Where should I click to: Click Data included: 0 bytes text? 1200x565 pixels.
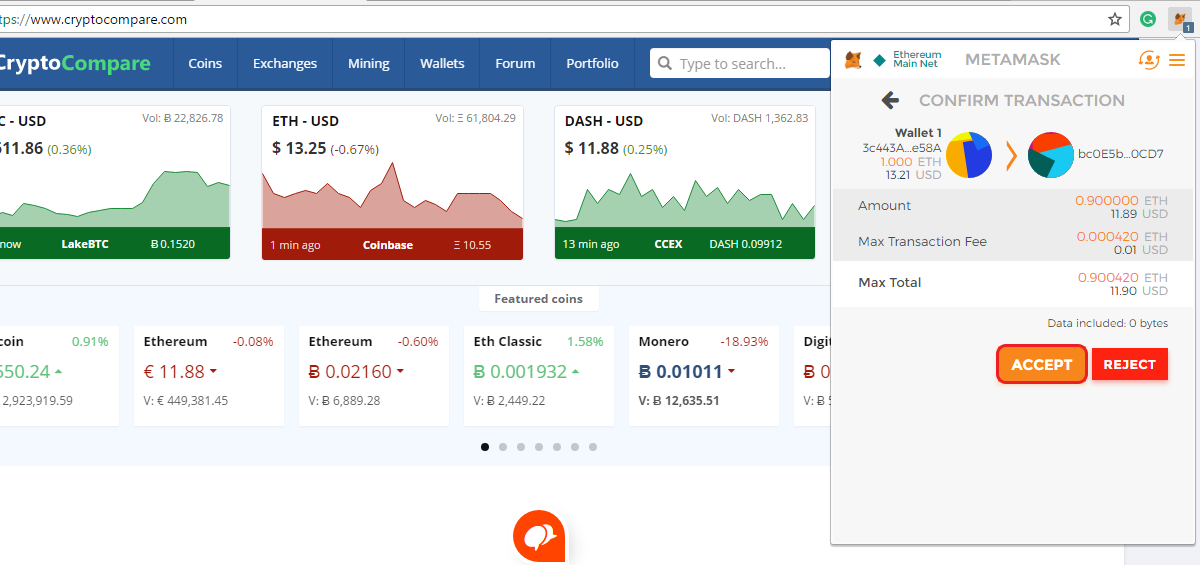1108,323
